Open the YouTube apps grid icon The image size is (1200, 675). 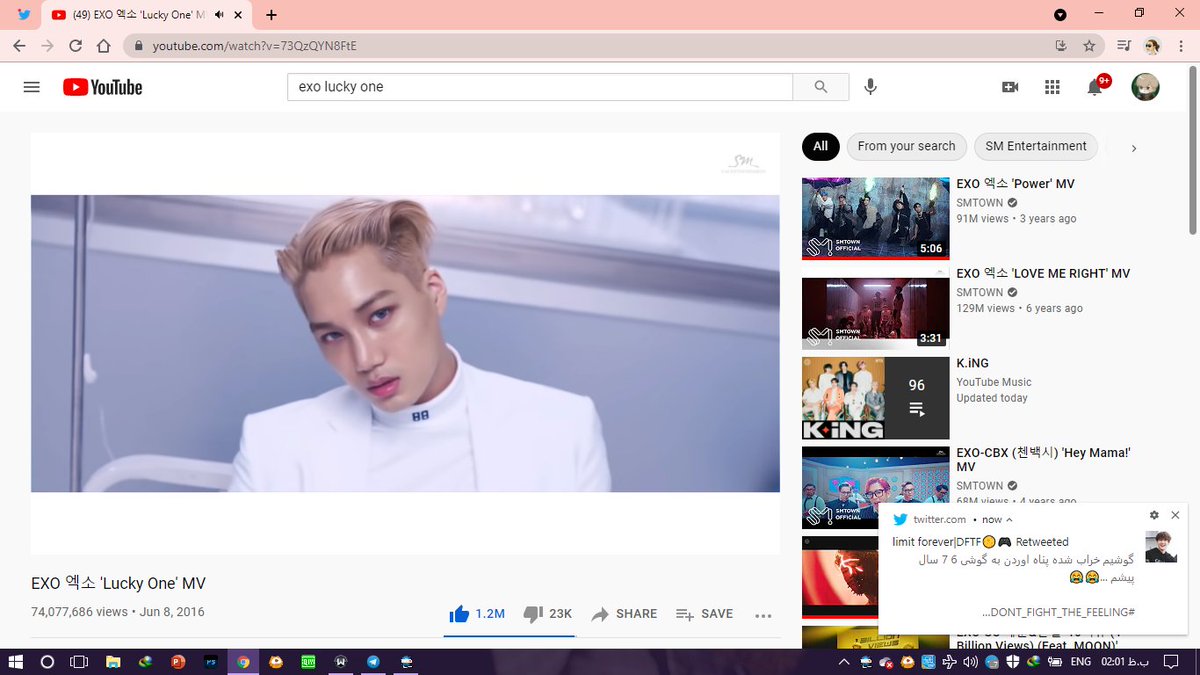click(x=1052, y=87)
